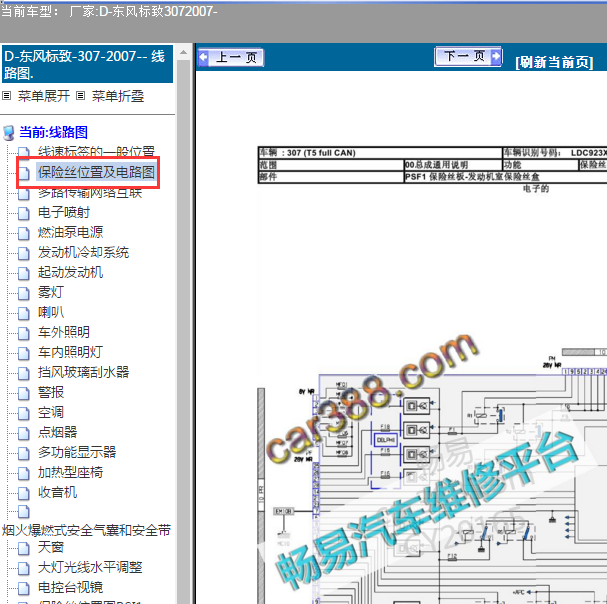607x604 pixels.
Task: Open 发动机冷却系统 wiring diagram
Action: pos(83,252)
